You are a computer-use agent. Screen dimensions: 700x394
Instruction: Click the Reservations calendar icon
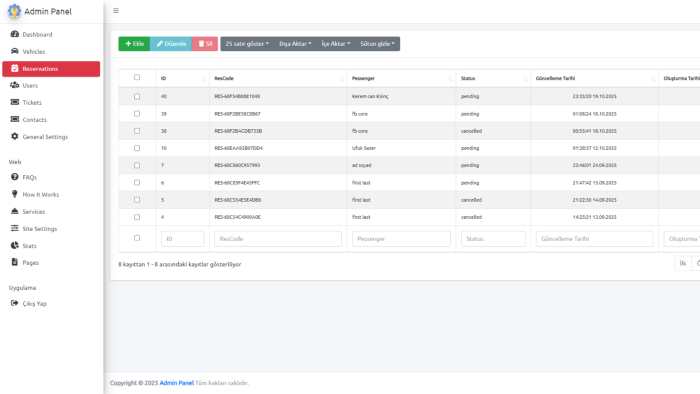tap(15, 68)
